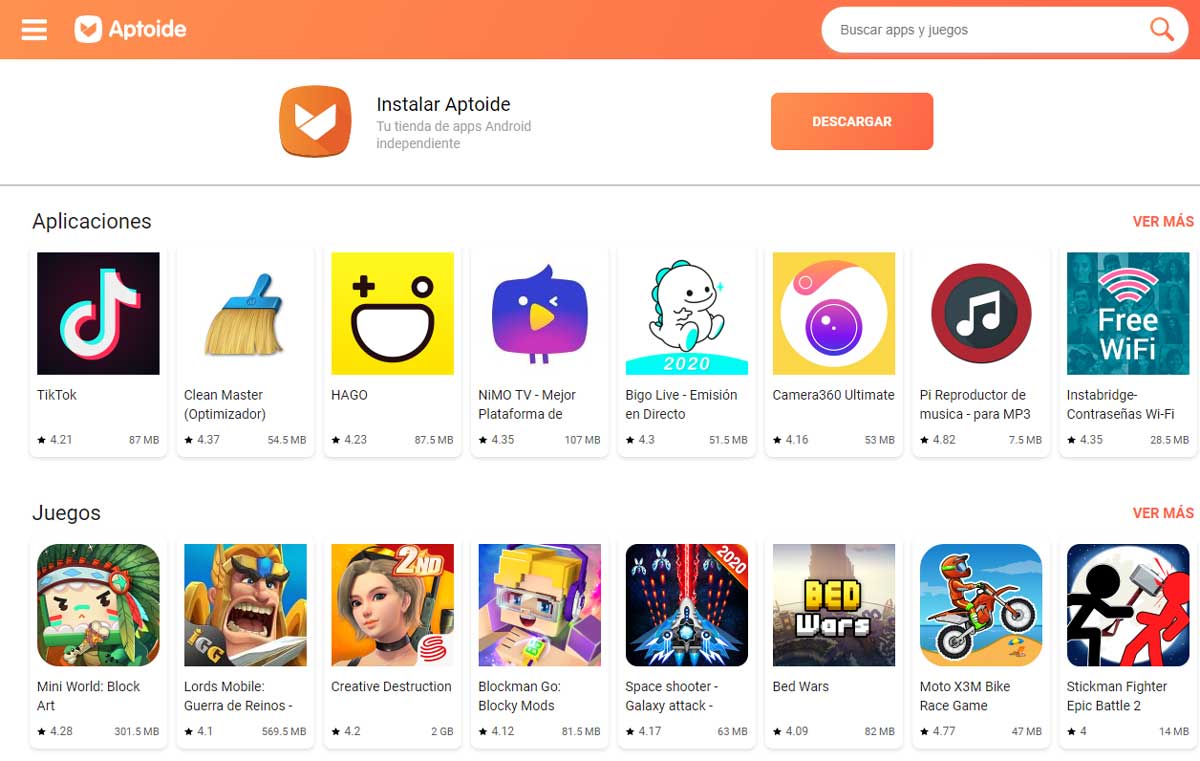Viewport: 1200px width, 761px height.
Task: Click VER MÁS next to Juegos
Action: point(1163,512)
